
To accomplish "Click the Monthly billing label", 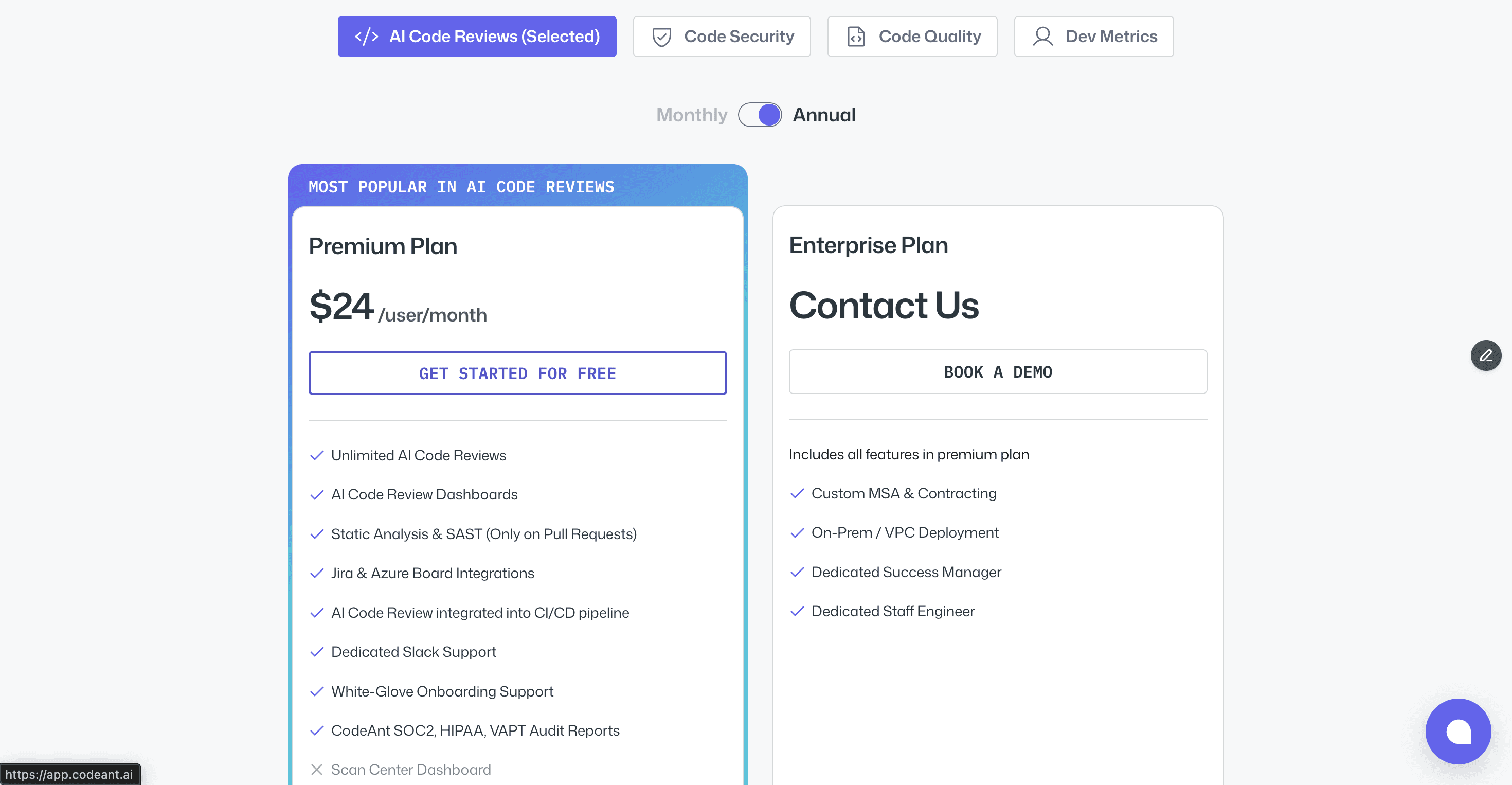I will (x=691, y=115).
